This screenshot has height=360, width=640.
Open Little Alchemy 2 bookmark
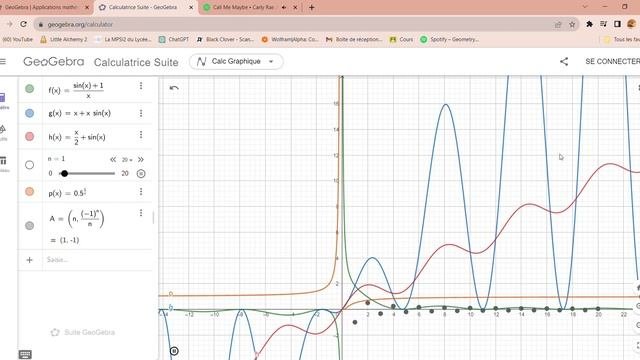pos(64,40)
